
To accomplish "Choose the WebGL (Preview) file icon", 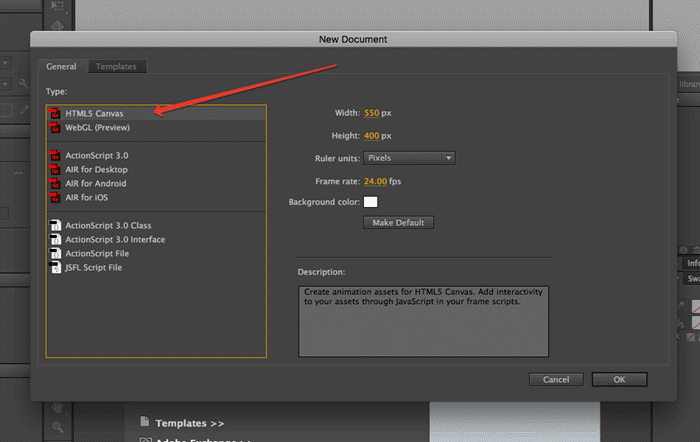I will (x=55, y=128).
